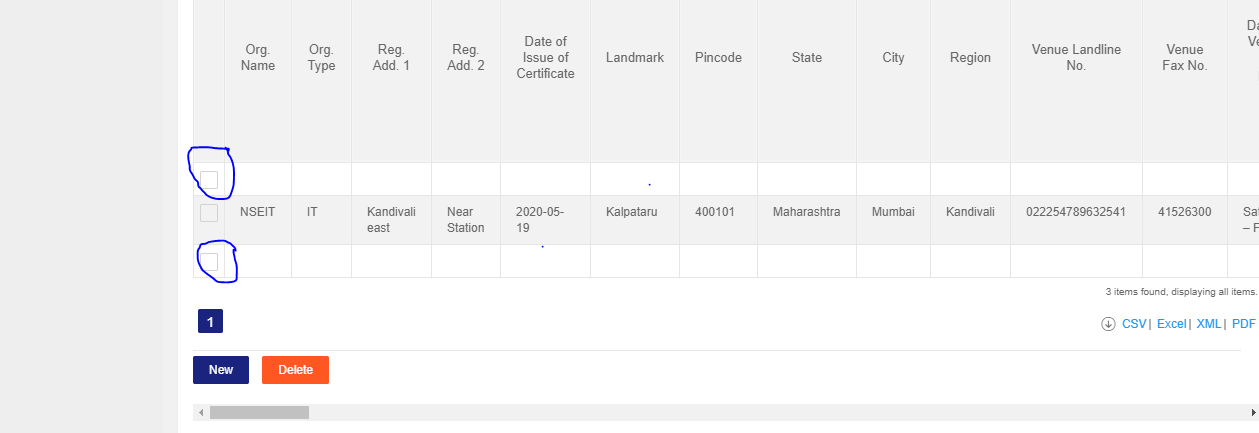1259x433 pixels.
Task: Select the State column header
Action: [x=806, y=58]
